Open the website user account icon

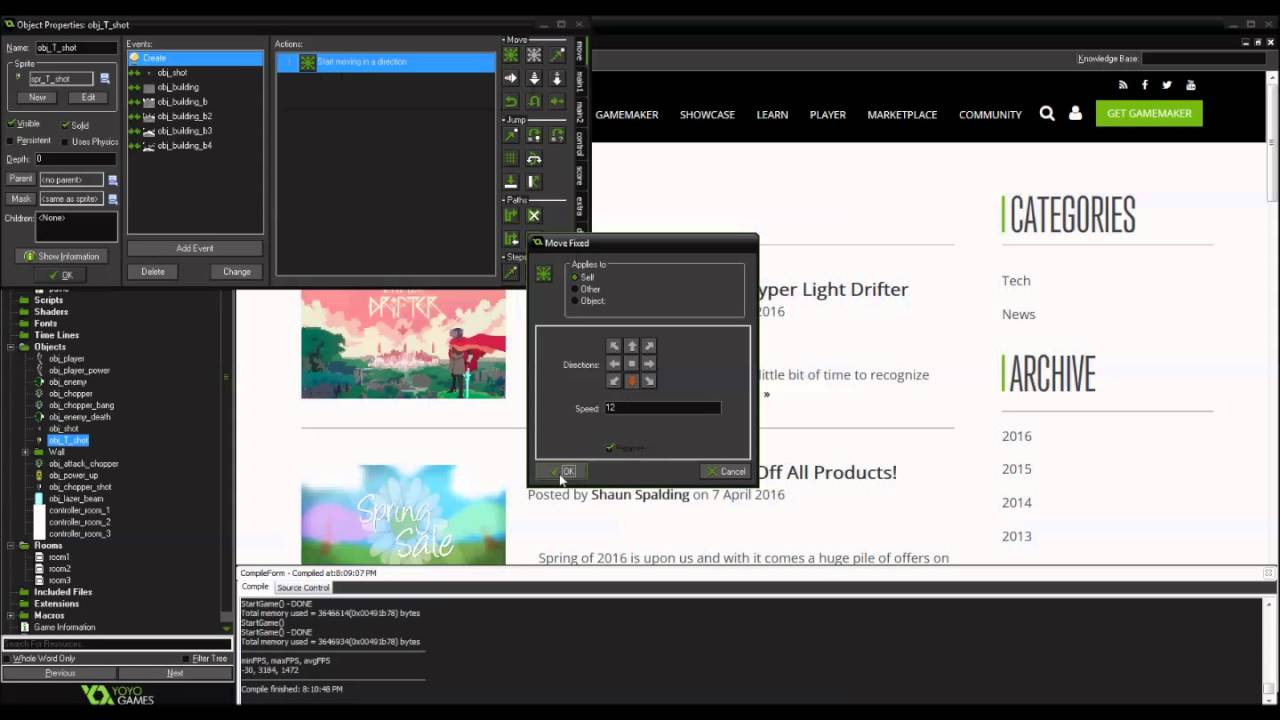click(1075, 114)
